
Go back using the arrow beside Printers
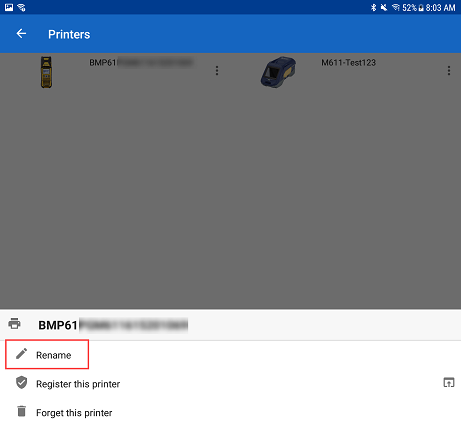pos(21,34)
